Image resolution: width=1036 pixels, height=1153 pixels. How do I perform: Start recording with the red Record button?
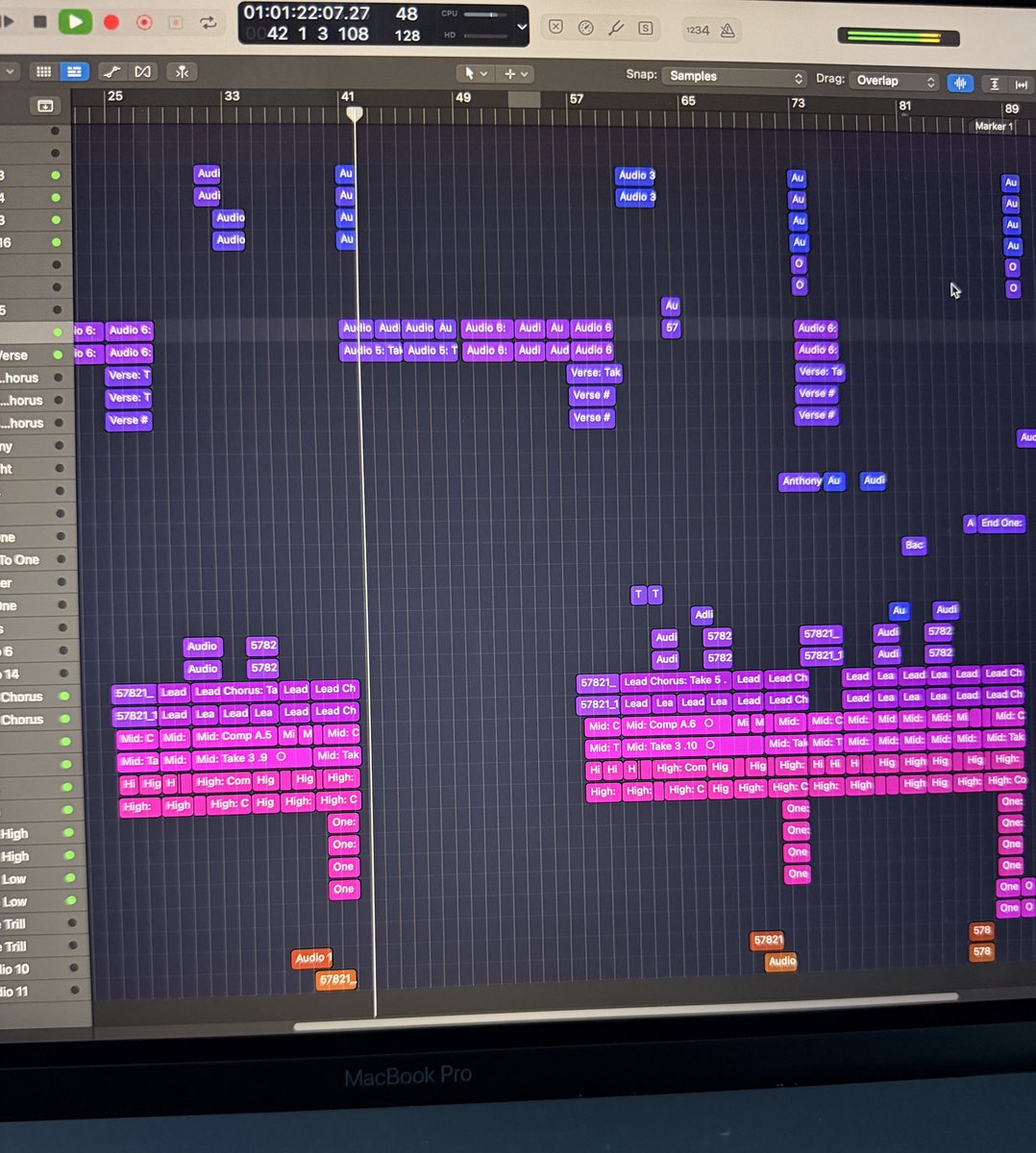pos(111,22)
